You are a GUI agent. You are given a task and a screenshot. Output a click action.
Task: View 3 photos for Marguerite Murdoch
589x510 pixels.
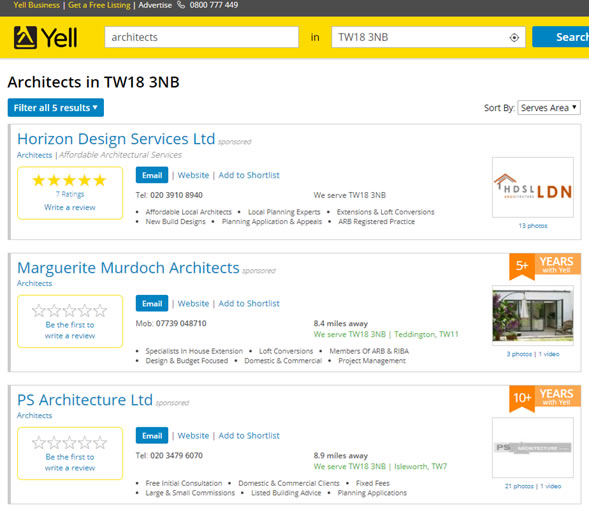[519, 354]
